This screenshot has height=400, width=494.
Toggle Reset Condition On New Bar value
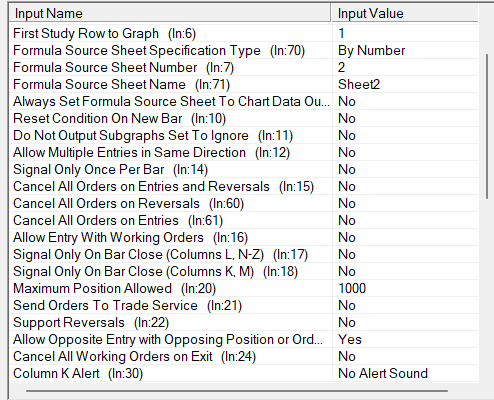405,118
